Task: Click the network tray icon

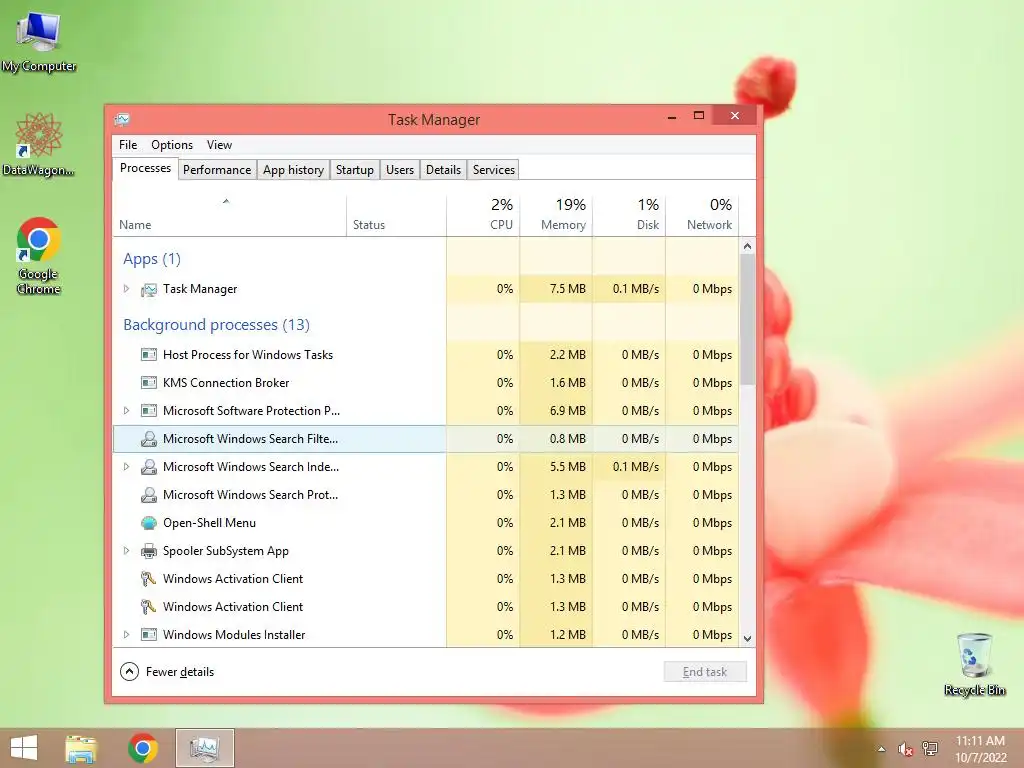Action: 930,749
